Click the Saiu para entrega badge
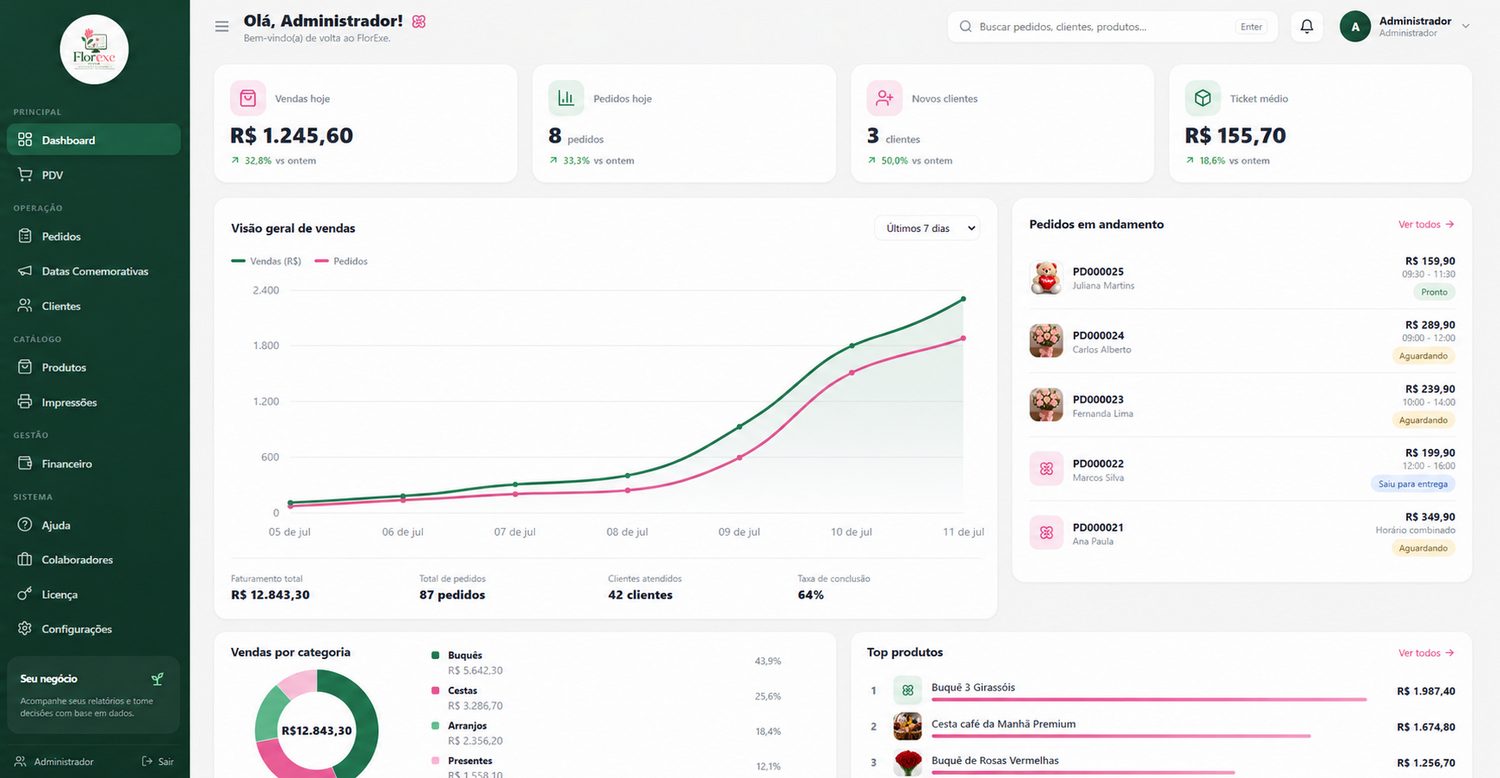1500x778 pixels. pyautogui.click(x=1412, y=484)
